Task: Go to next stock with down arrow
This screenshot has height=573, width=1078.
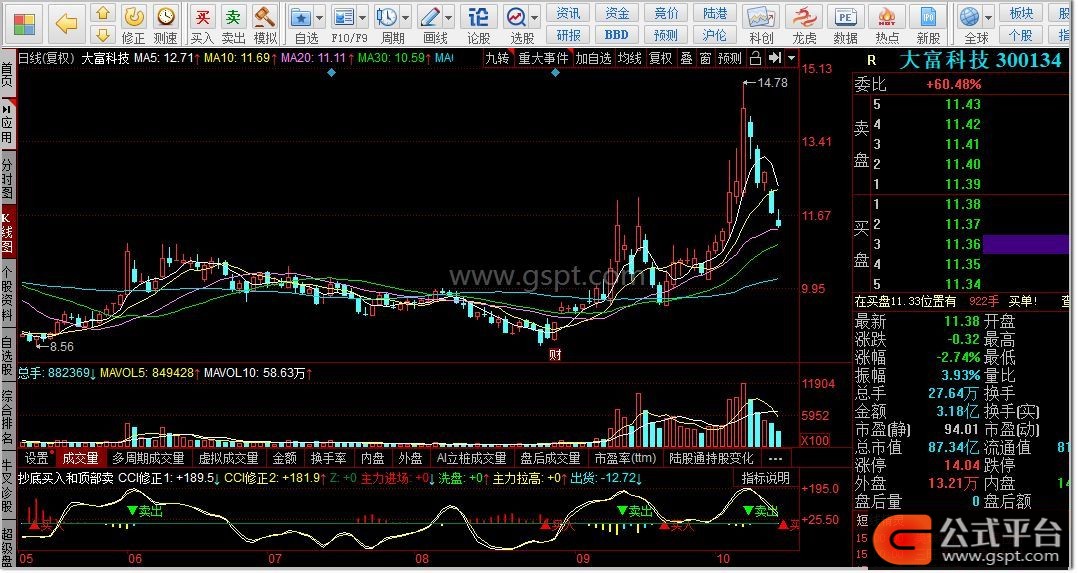Action: click(102, 35)
